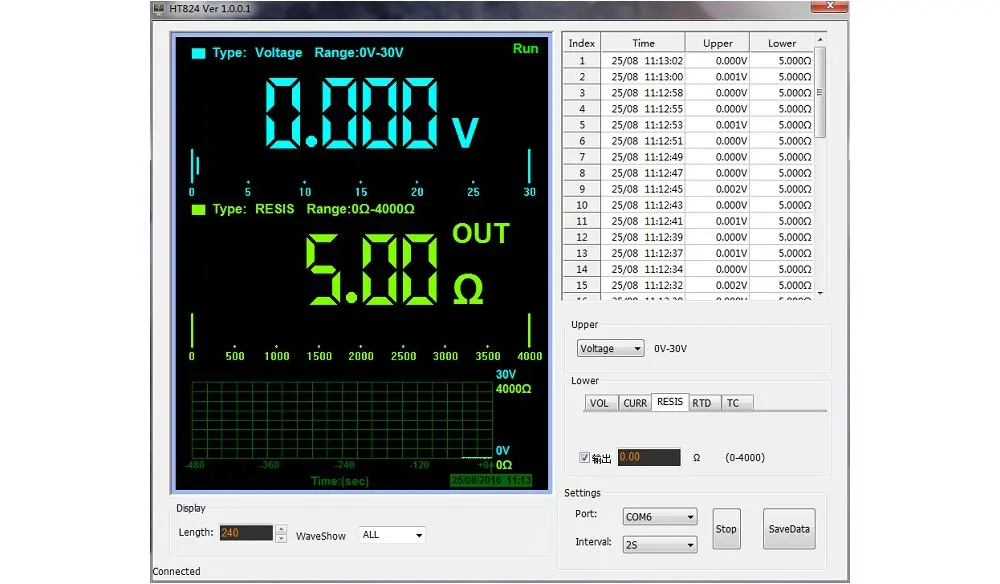Click the waveform grid chart

(x=342, y=420)
